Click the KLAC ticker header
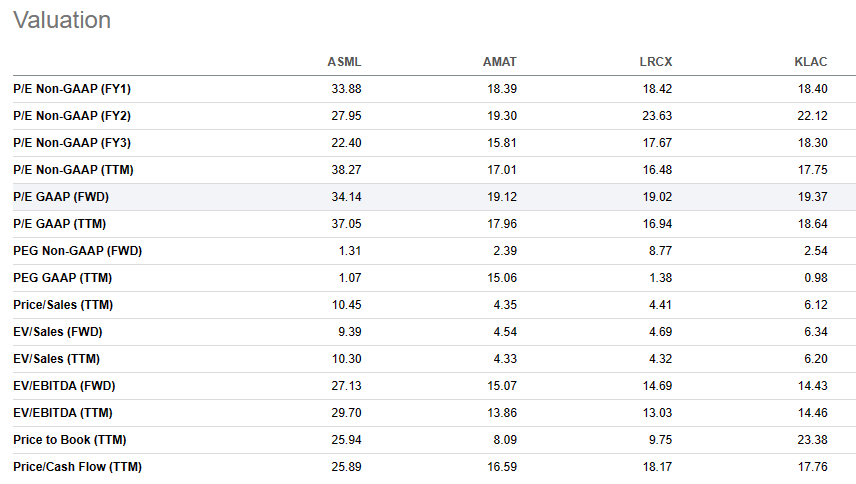The width and height of the screenshot is (856, 484). [x=811, y=62]
